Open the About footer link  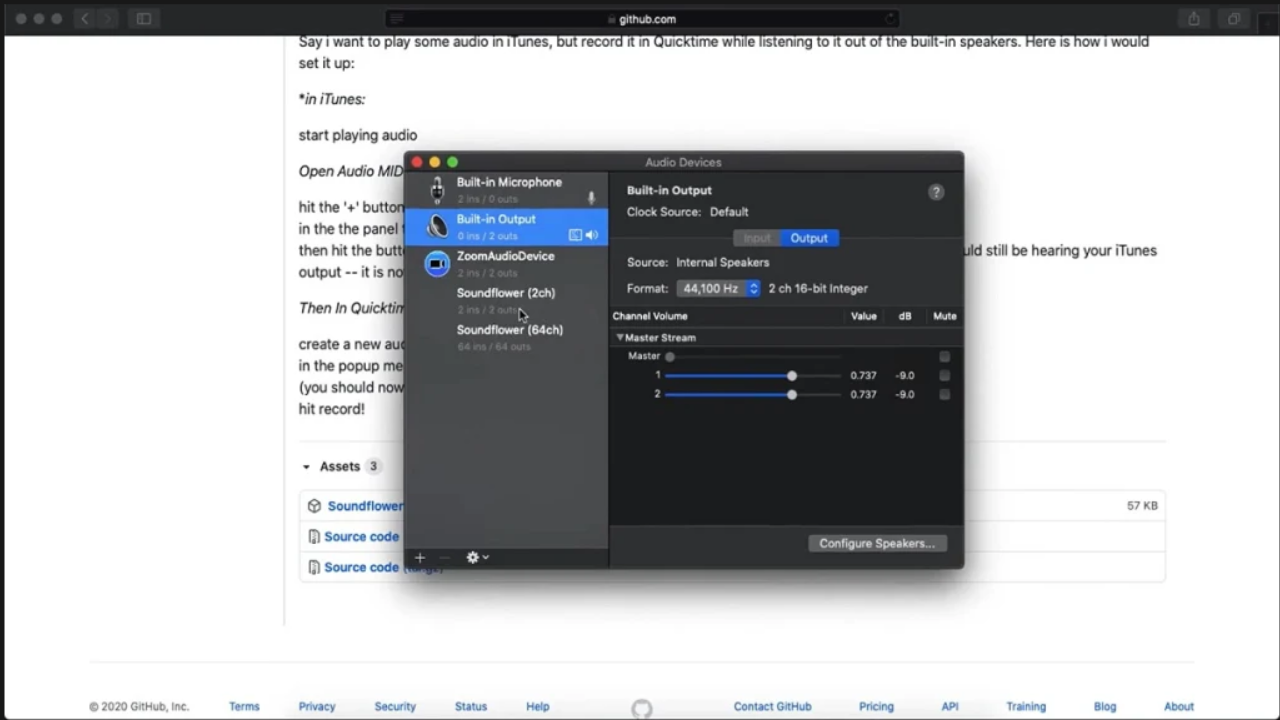[1179, 706]
